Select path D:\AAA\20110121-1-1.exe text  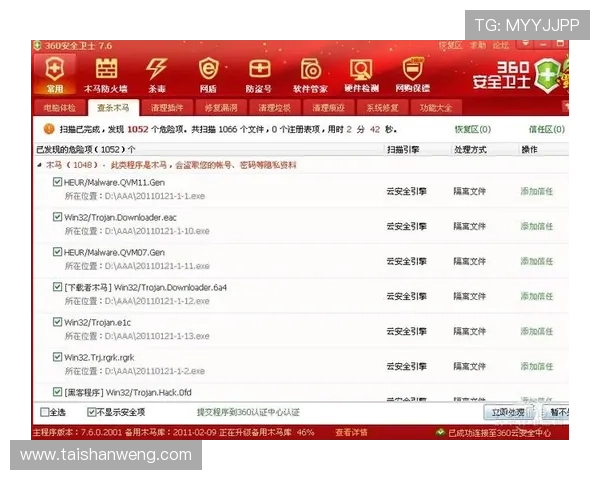point(155,196)
